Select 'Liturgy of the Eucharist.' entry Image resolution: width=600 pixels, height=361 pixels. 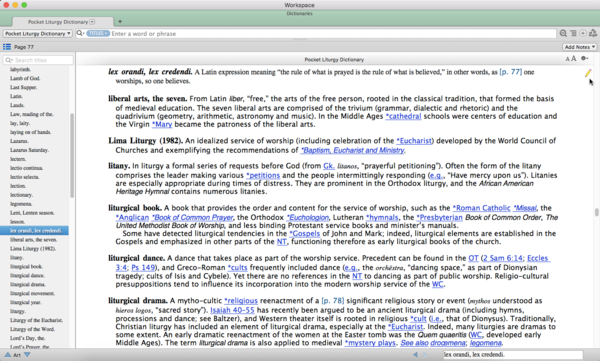click(36, 320)
